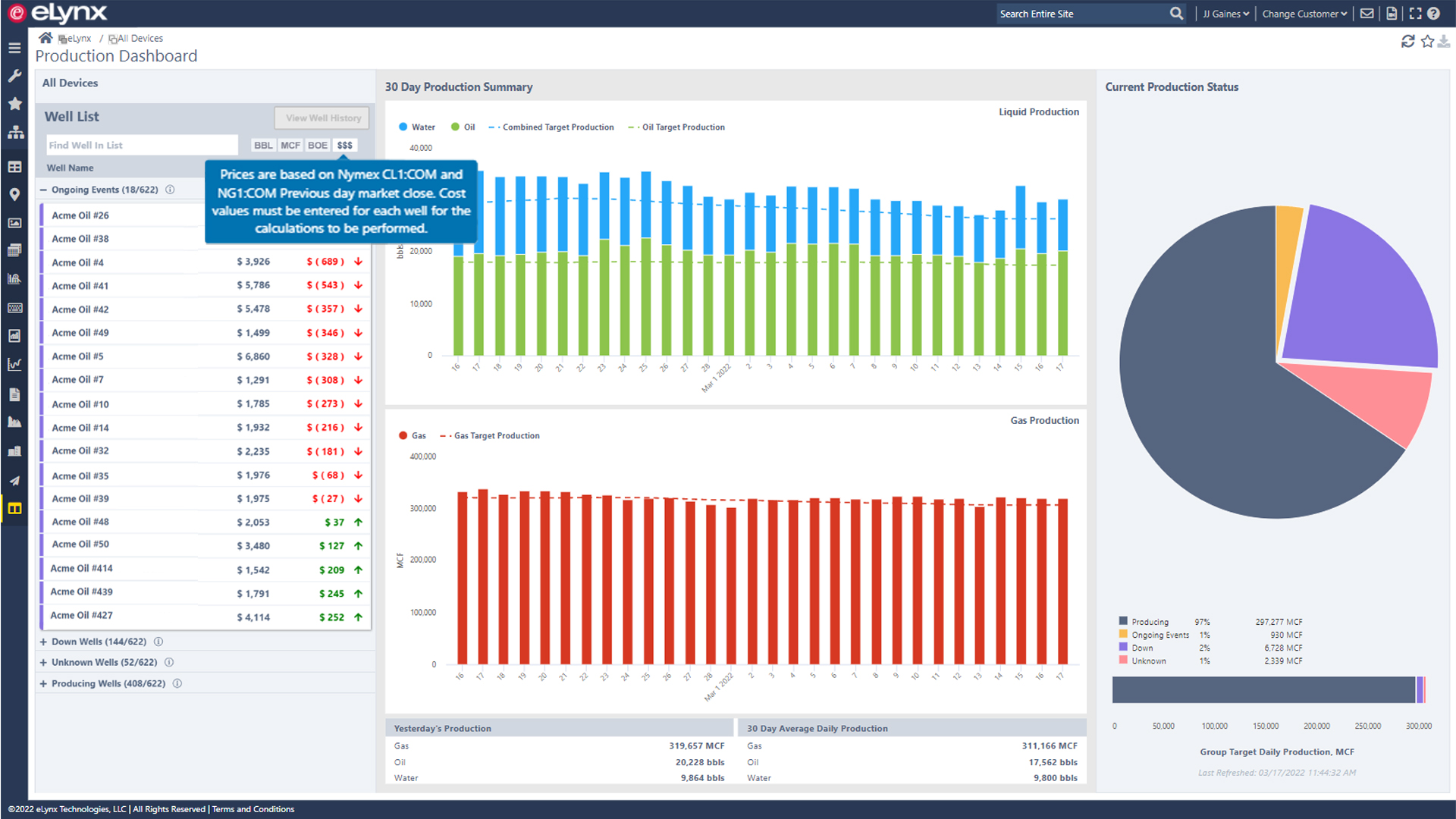Viewport: 1456px width, 819px height.
Task: Refresh the Production Dashboard
Action: [x=1408, y=41]
